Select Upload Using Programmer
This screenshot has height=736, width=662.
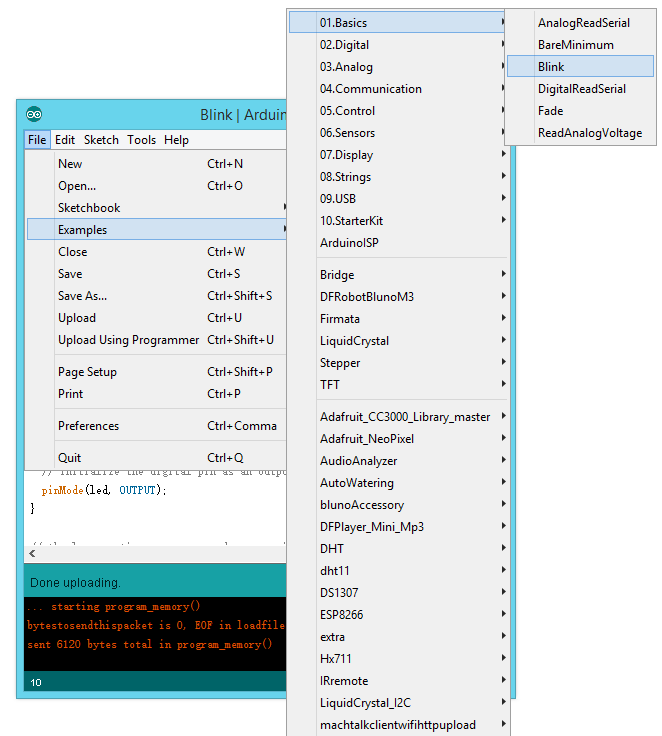(156, 340)
